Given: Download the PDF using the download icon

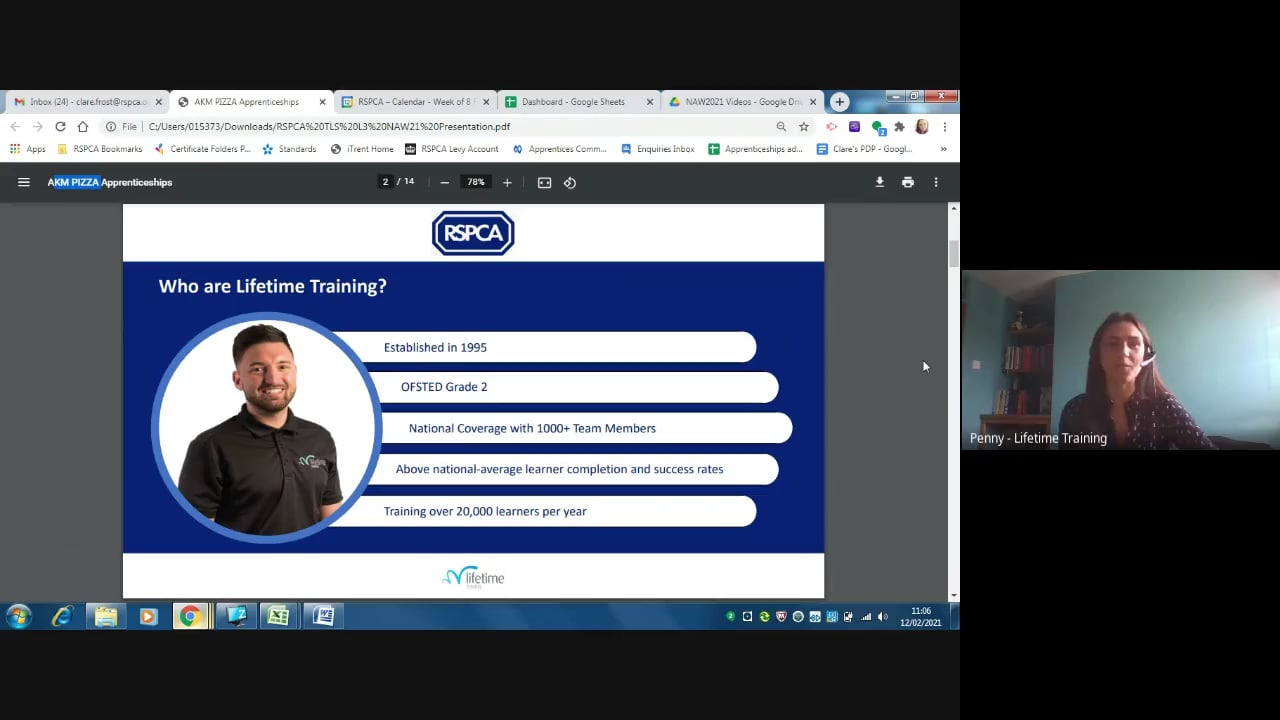Looking at the screenshot, I should click(880, 182).
